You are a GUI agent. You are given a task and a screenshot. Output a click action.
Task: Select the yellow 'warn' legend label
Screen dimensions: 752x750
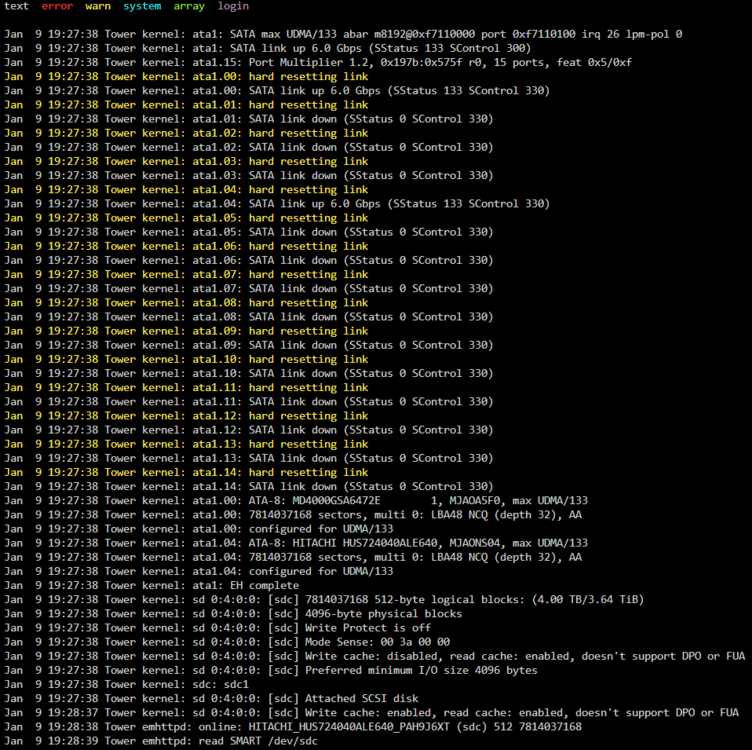[x=98, y=6]
